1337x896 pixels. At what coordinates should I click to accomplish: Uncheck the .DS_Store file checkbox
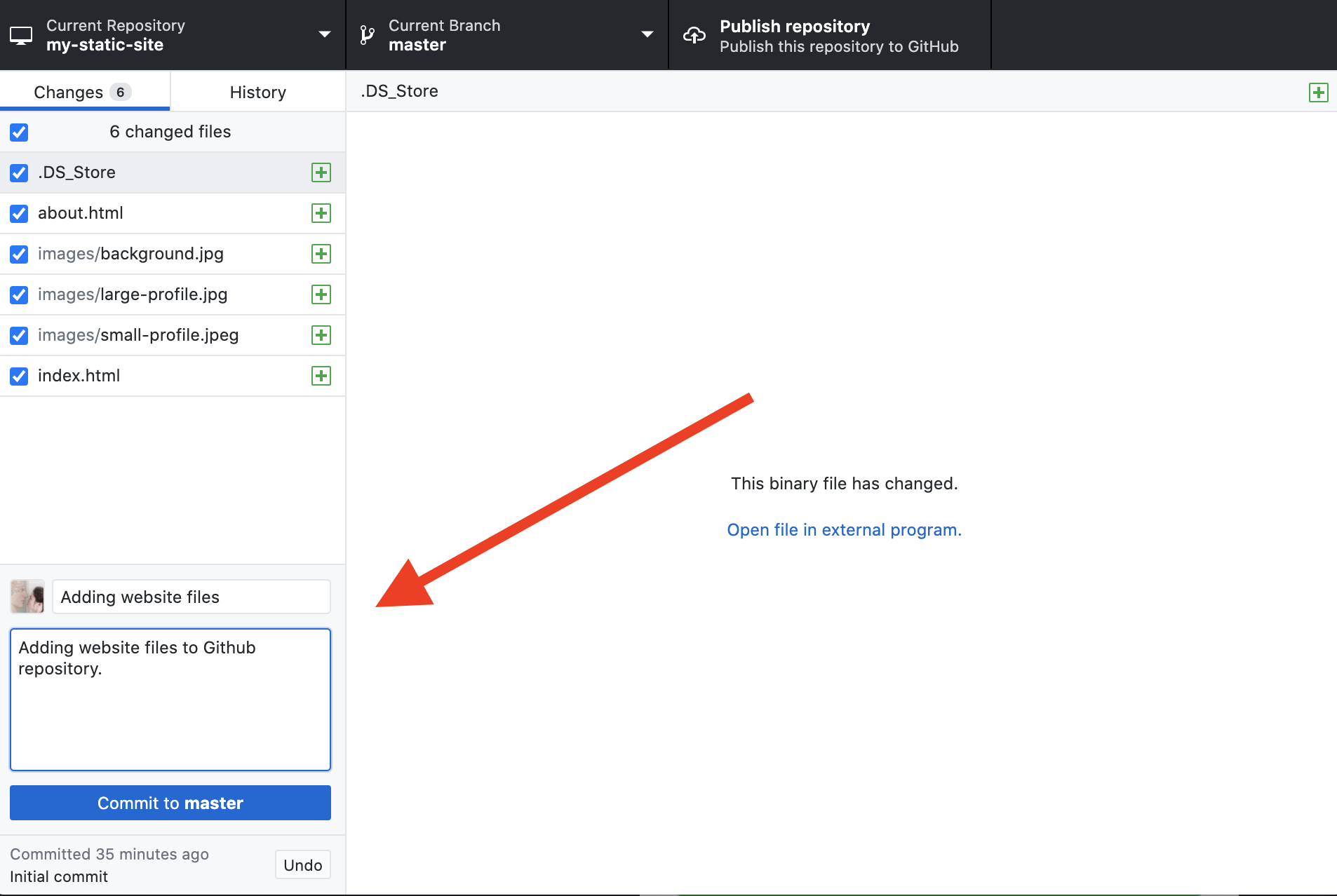tap(19, 173)
